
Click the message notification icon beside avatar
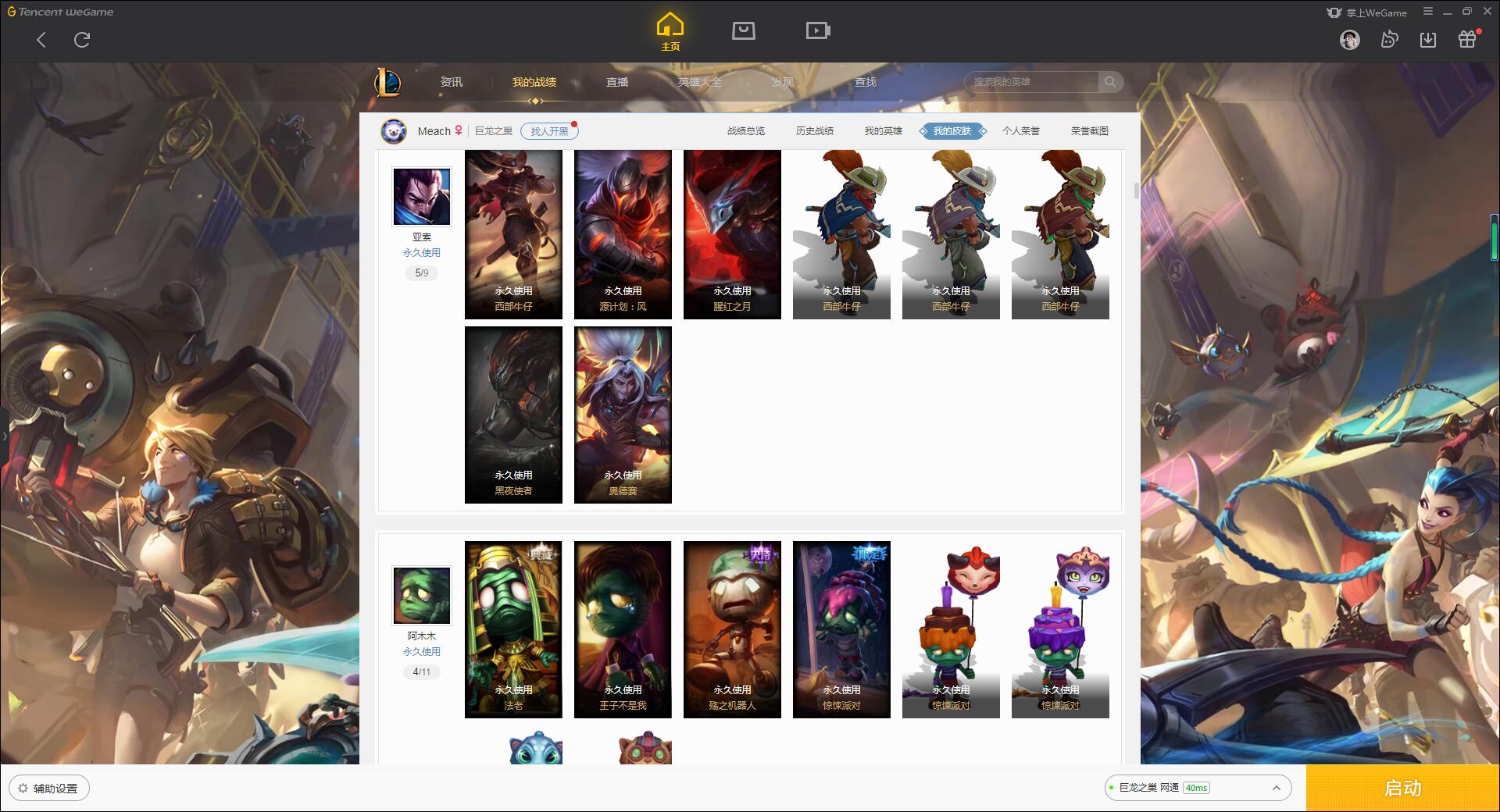click(x=1389, y=40)
